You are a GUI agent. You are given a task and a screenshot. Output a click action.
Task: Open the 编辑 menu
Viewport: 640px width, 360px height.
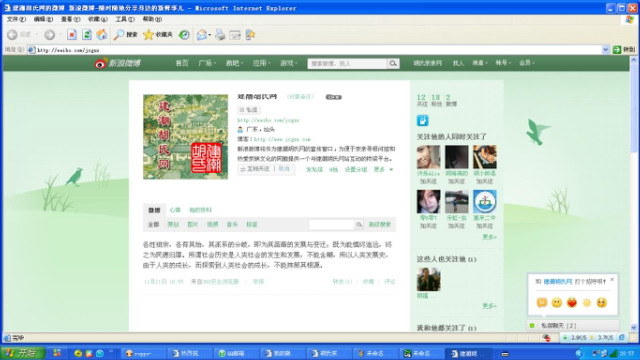point(43,19)
